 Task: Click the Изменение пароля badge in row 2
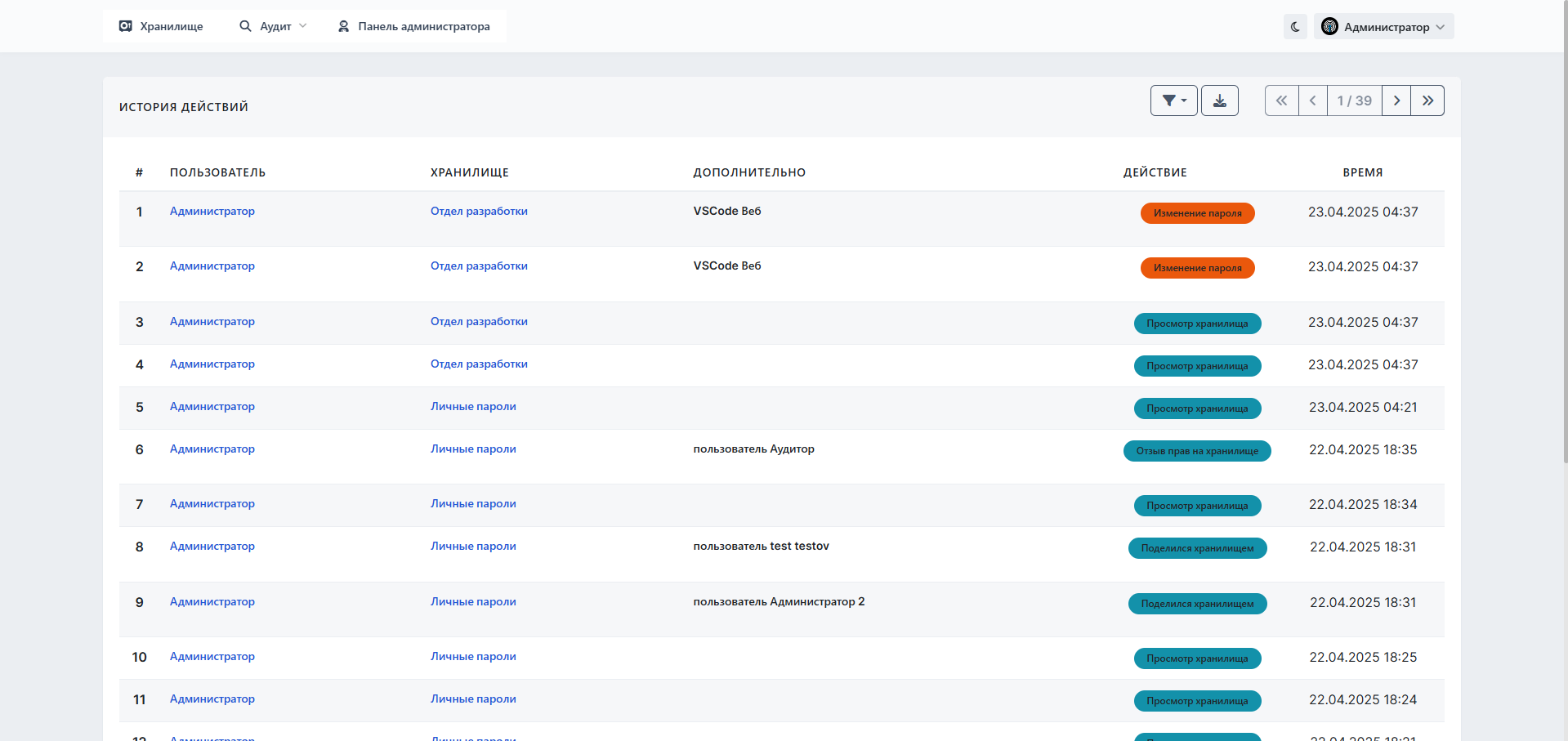point(1197,268)
